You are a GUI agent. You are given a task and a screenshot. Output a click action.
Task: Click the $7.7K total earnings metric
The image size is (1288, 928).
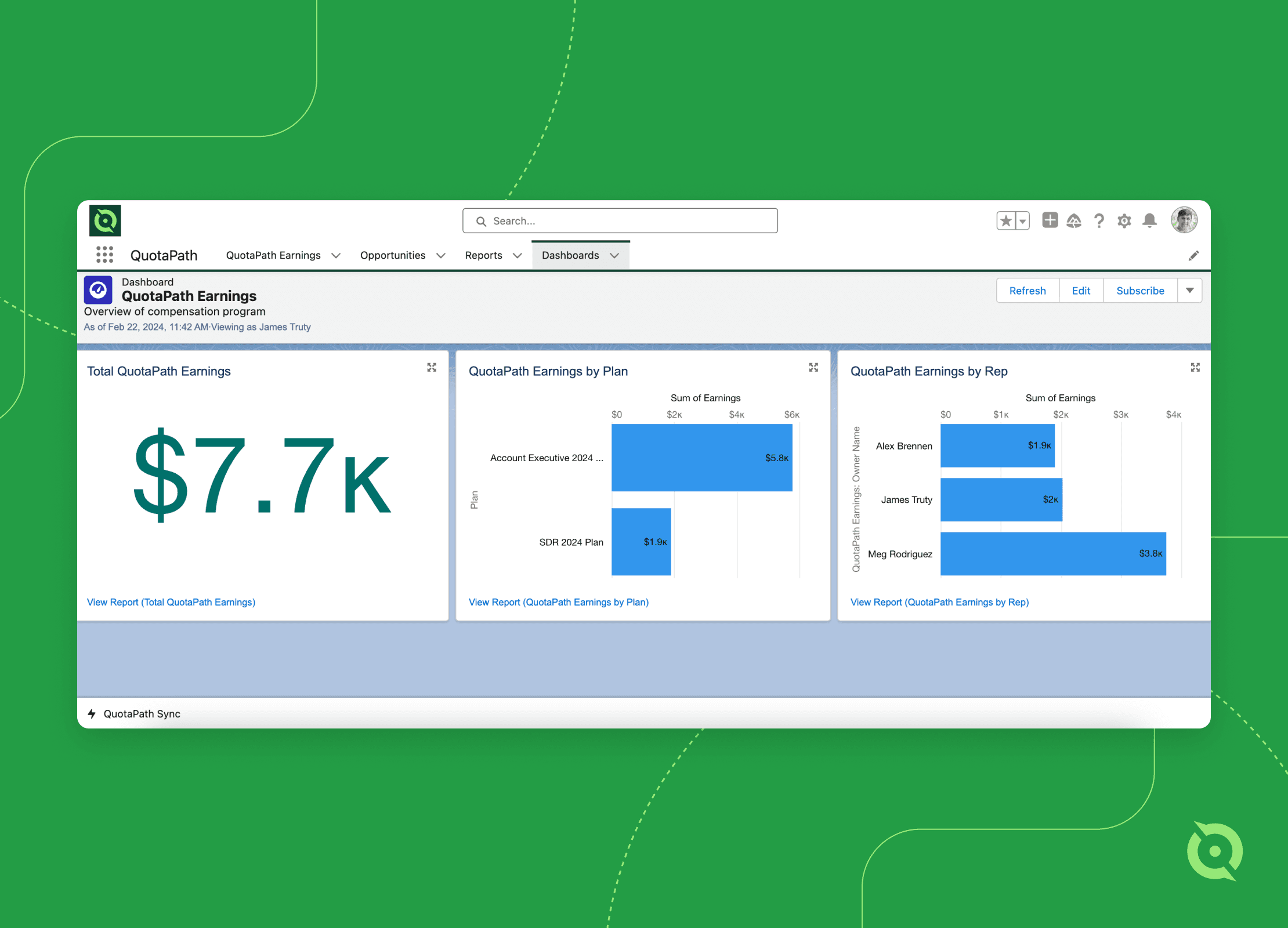[263, 474]
